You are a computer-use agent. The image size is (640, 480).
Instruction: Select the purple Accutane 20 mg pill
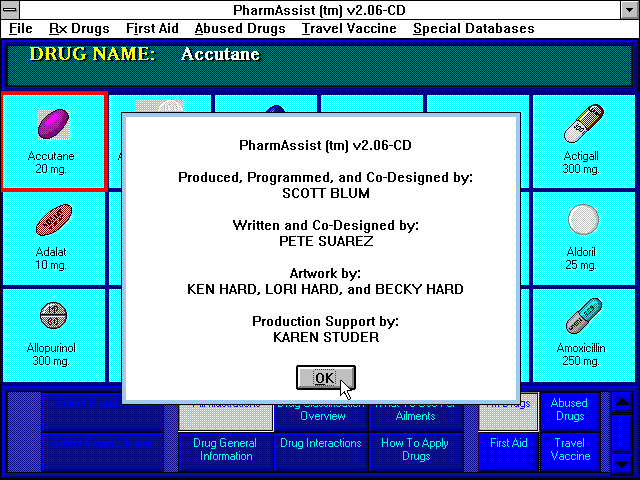pyautogui.click(x=53, y=123)
